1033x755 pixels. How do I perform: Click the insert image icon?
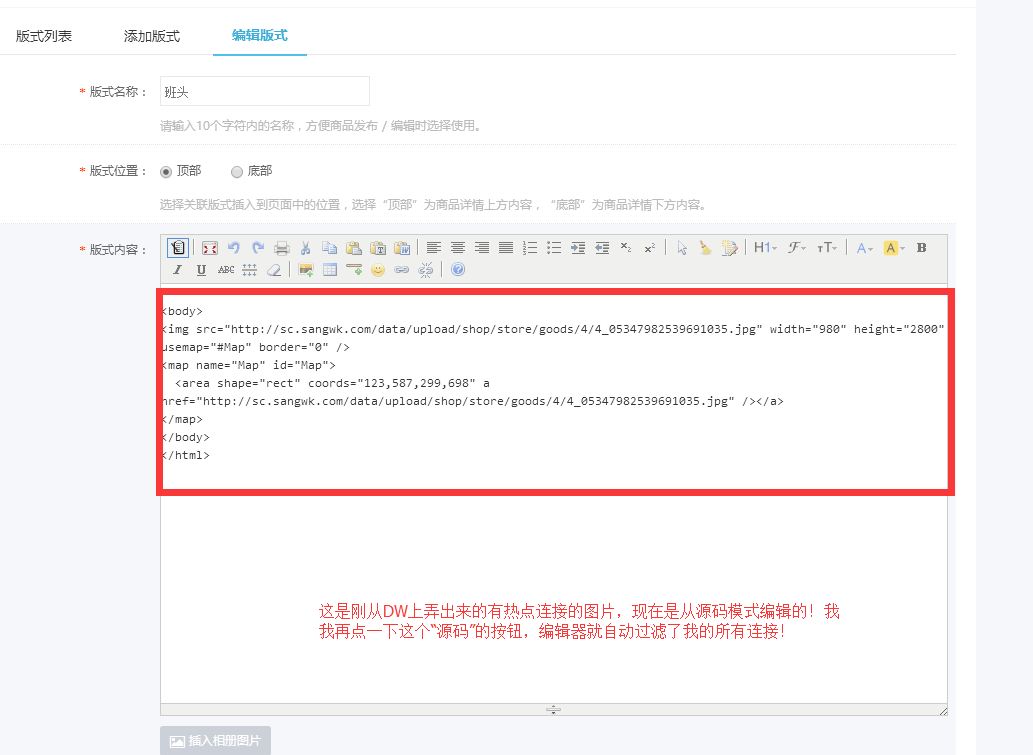click(x=306, y=269)
